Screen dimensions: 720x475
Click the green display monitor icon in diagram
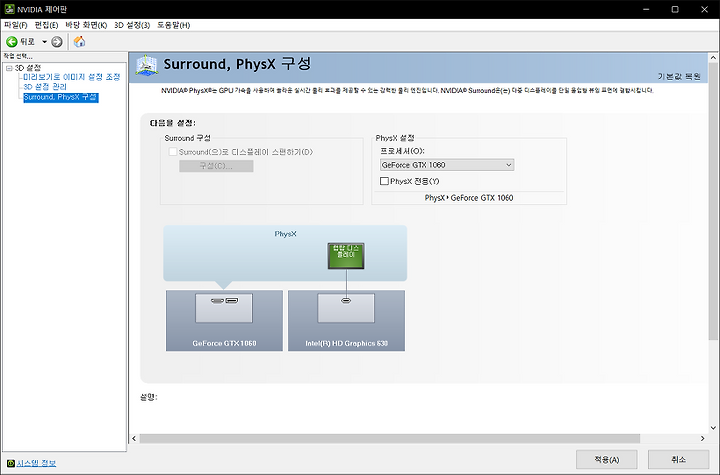click(346, 256)
